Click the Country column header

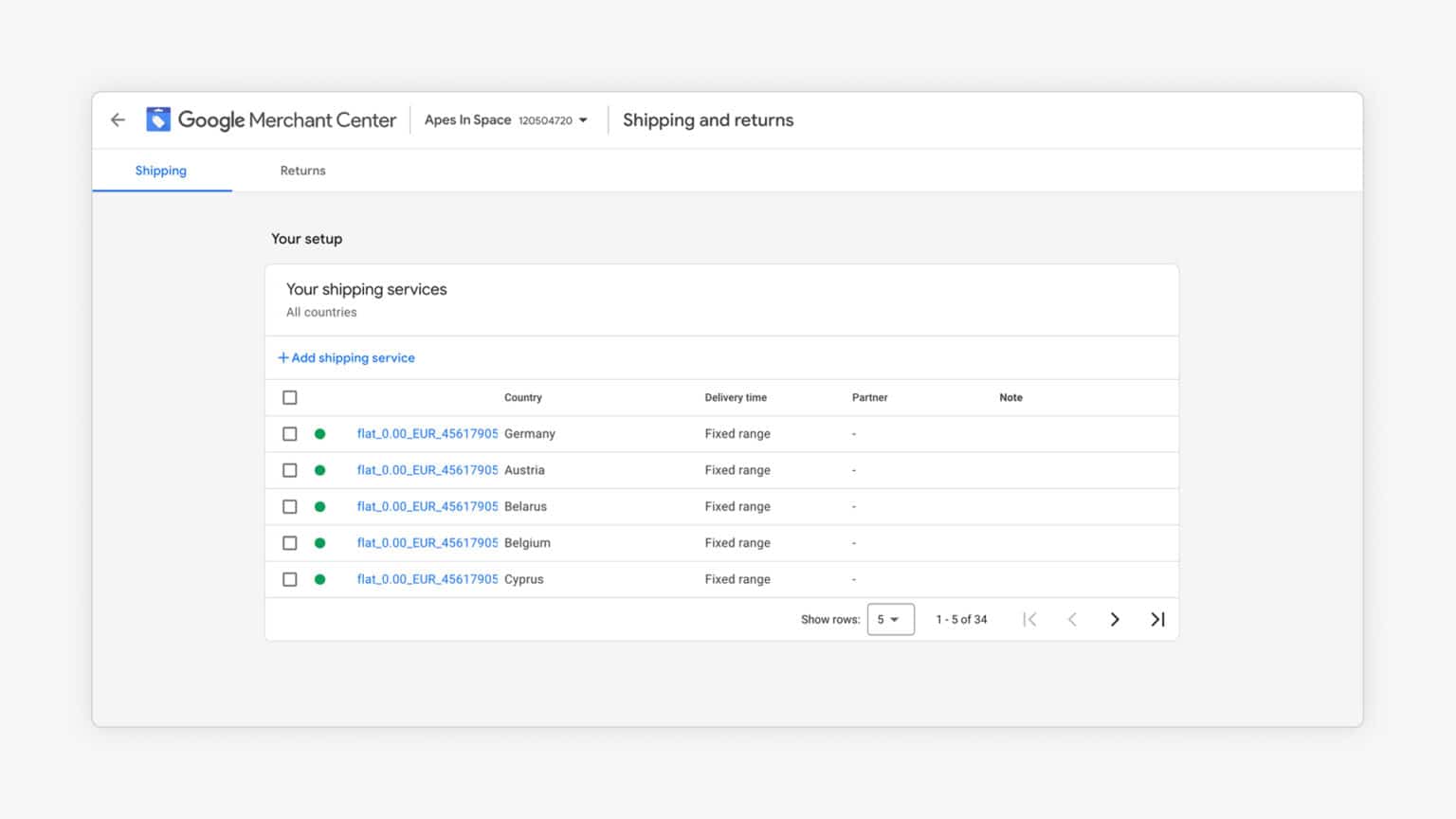point(522,397)
